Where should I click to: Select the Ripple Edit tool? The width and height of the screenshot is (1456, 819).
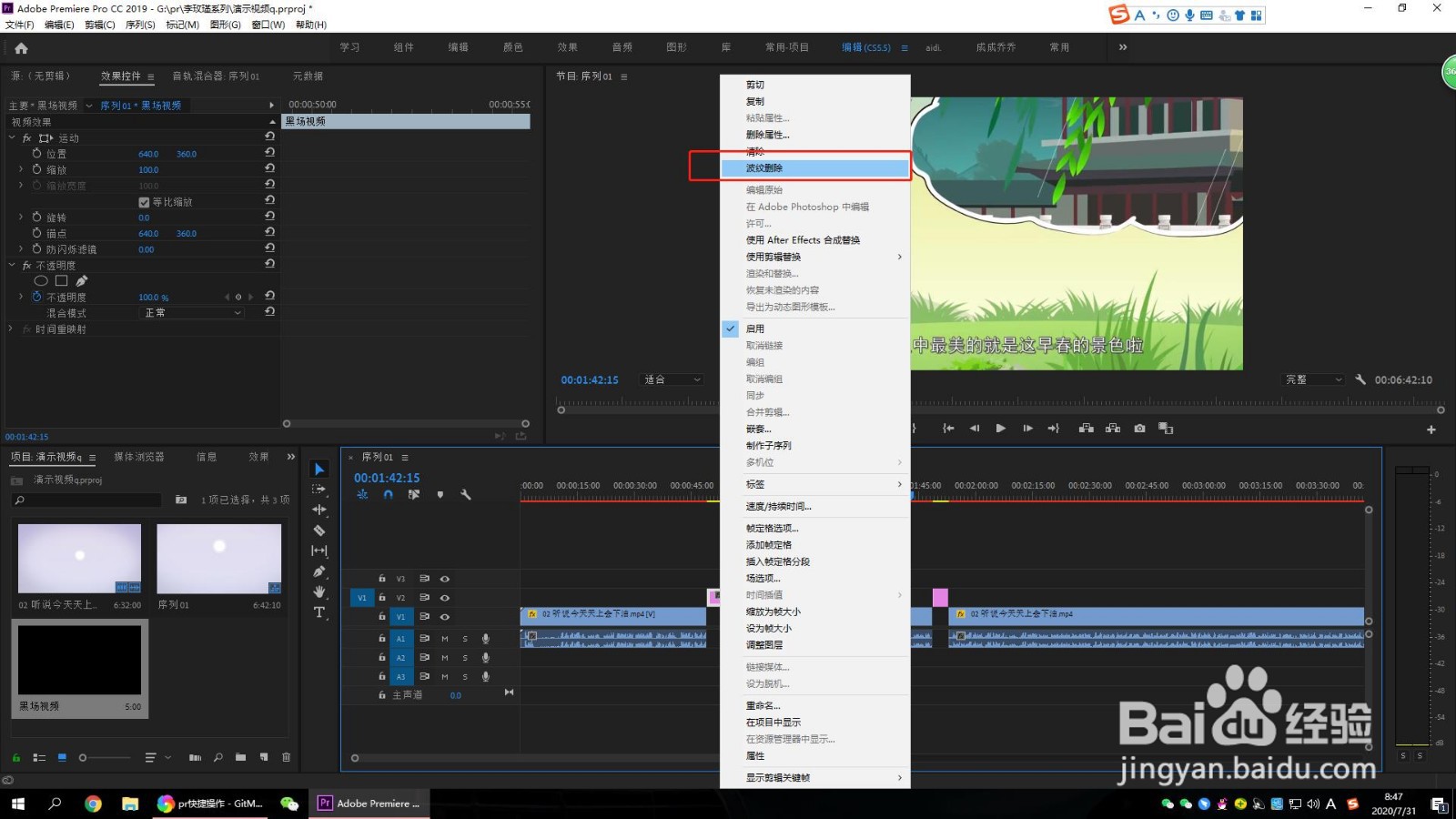pos(319,510)
